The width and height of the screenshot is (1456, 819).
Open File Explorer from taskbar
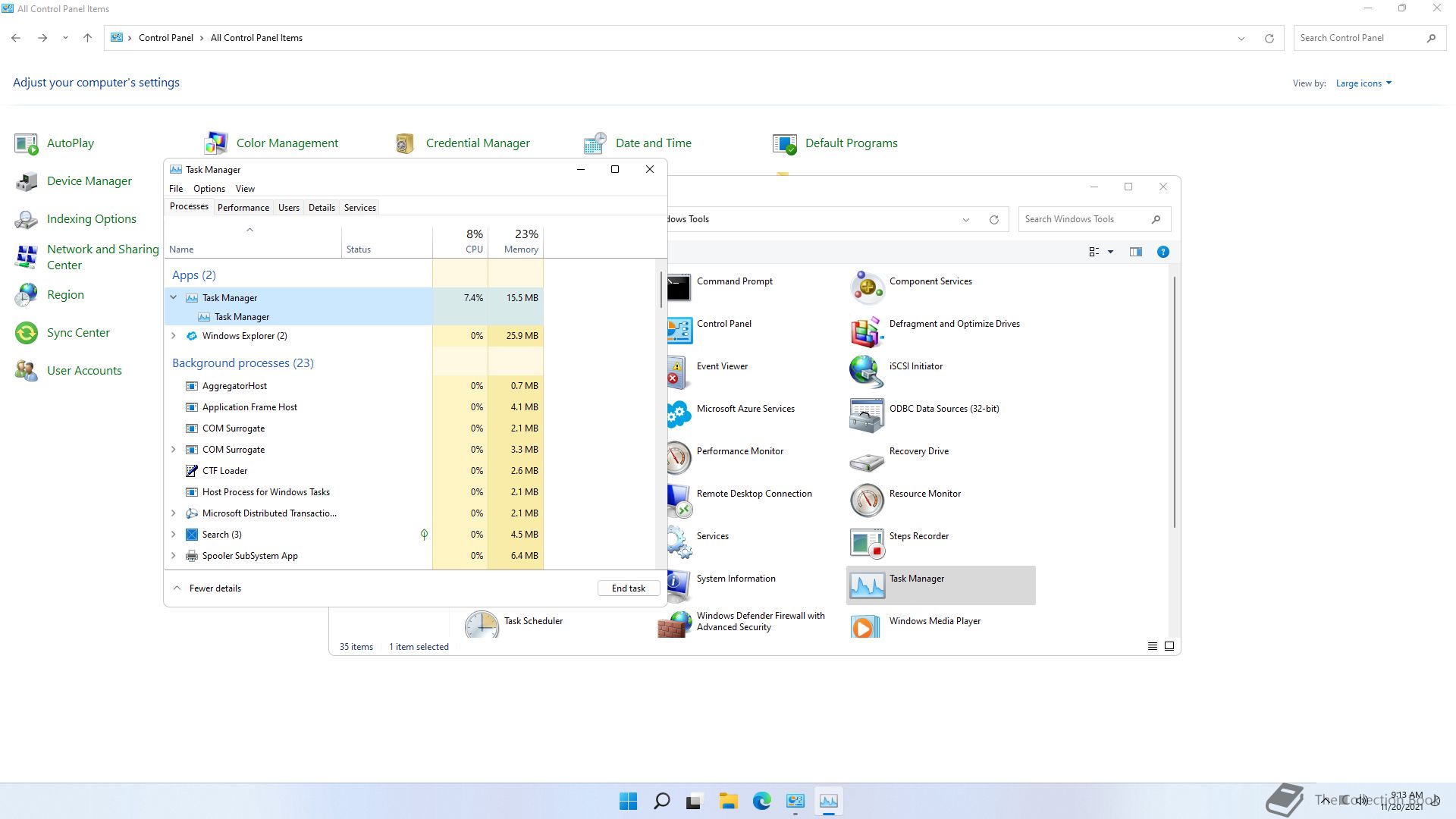coord(728,801)
